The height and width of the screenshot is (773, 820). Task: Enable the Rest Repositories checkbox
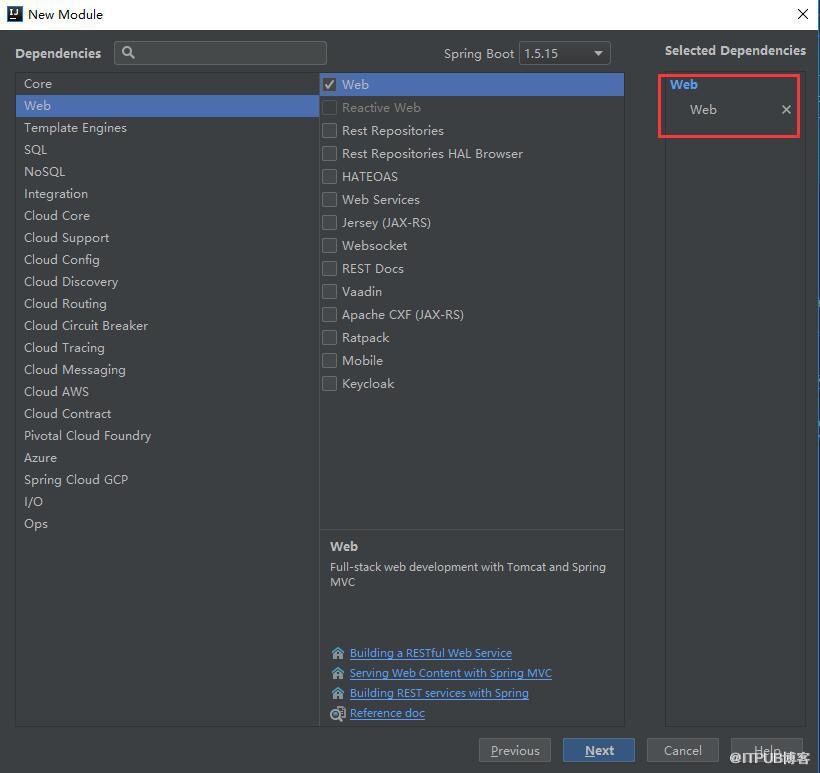329,131
